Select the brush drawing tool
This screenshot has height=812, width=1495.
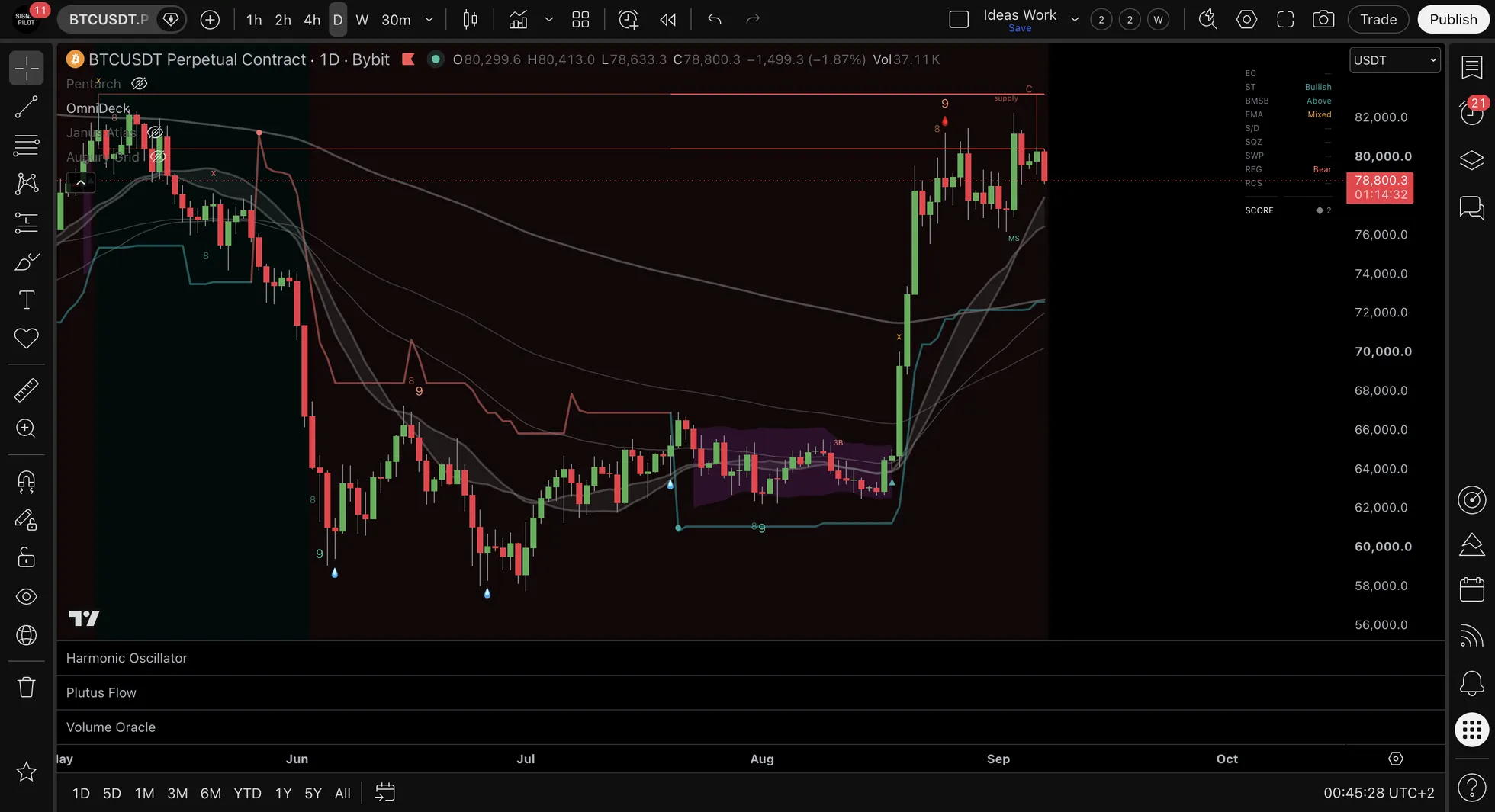click(x=27, y=262)
